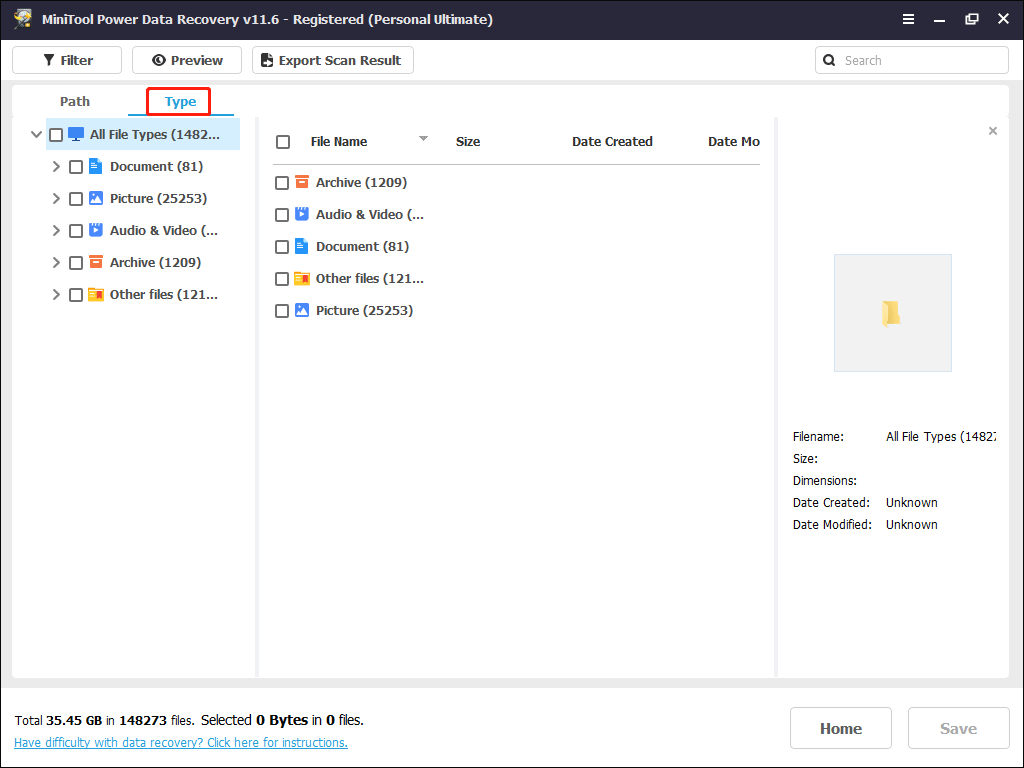
Task: Switch to the Path tab
Action: coord(75,101)
